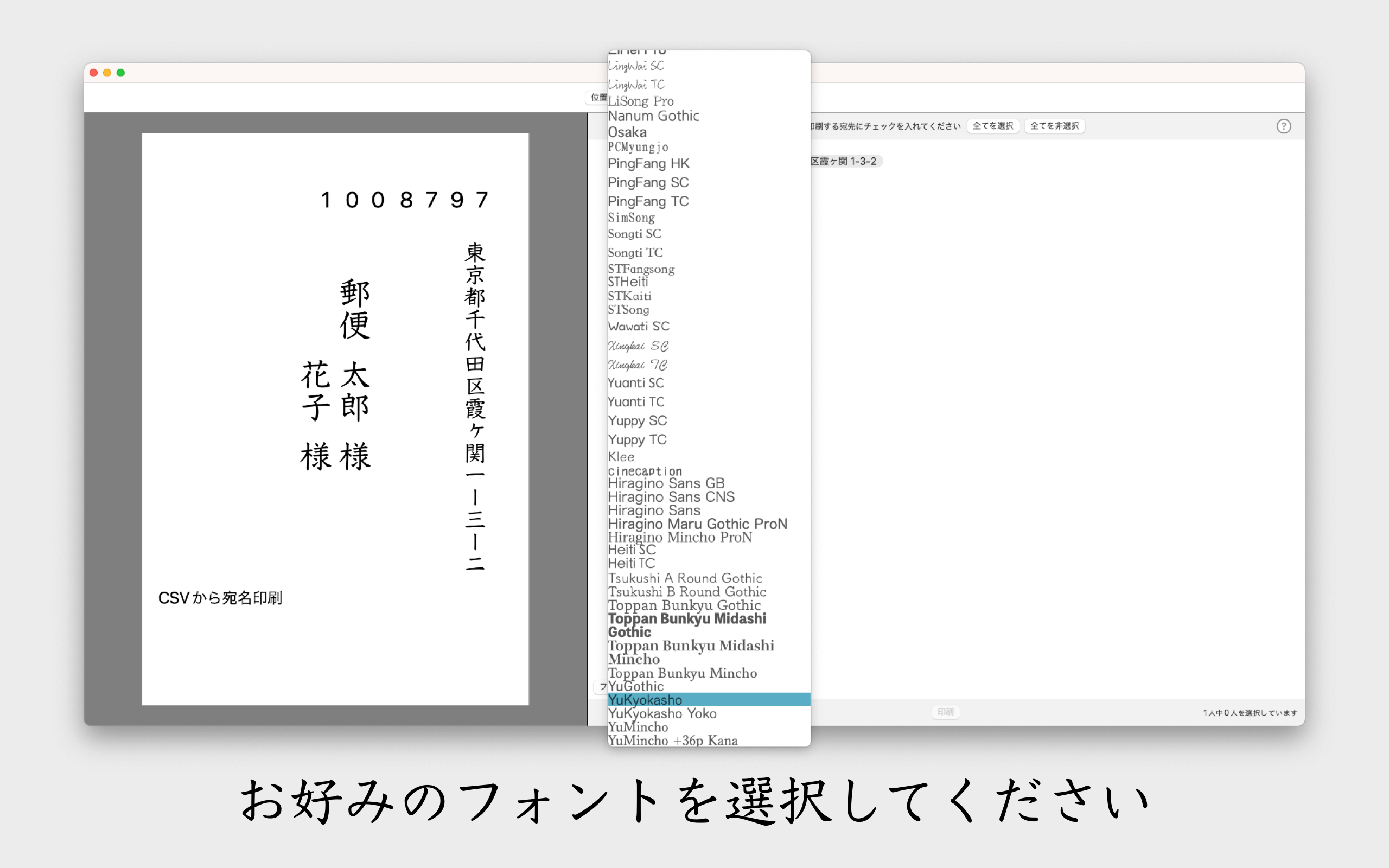Open the help question mark icon
This screenshot has height=868, width=1389.
(1283, 126)
